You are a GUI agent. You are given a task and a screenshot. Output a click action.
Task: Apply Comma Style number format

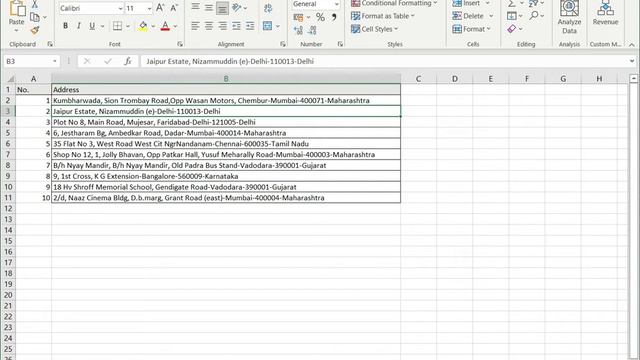coord(334,17)
